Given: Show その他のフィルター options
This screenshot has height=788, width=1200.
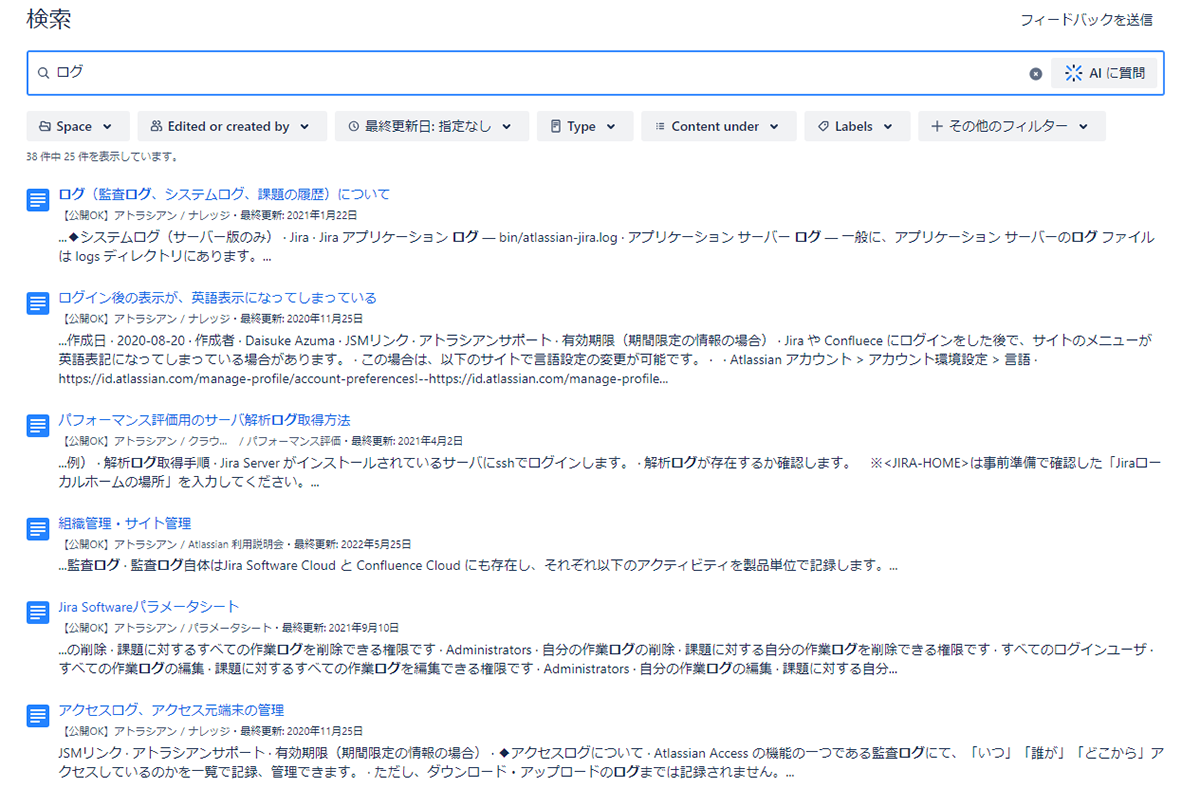Looking at the screenshot, I should pos(1011,126).
